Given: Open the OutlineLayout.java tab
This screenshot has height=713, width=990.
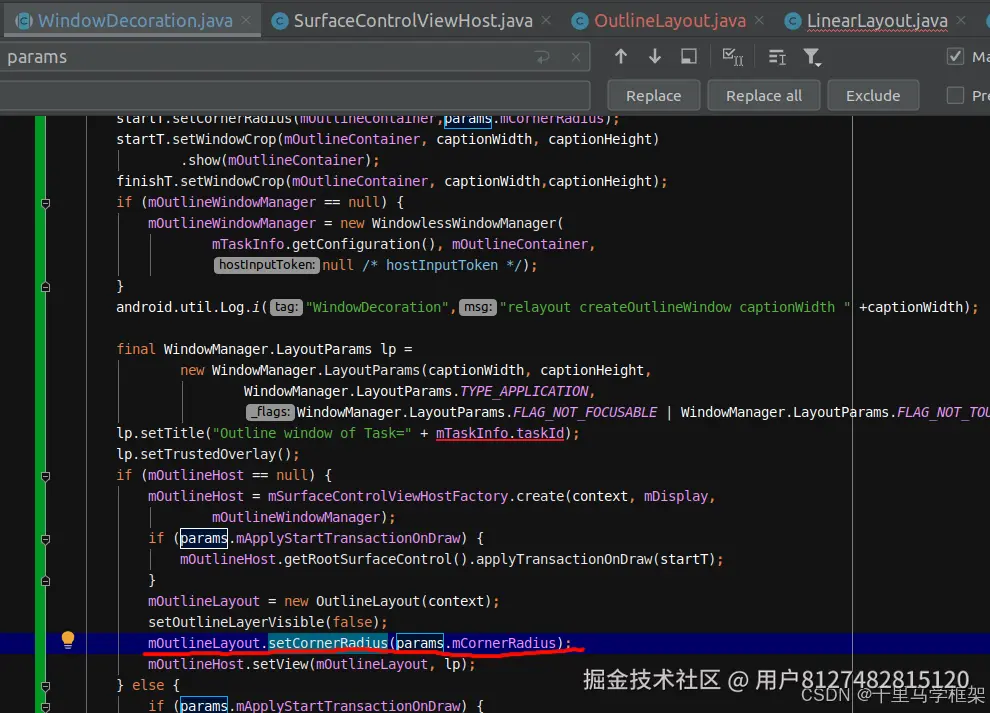Looking at the screenshot, I should pyautogui.click(x=670, y=20).
